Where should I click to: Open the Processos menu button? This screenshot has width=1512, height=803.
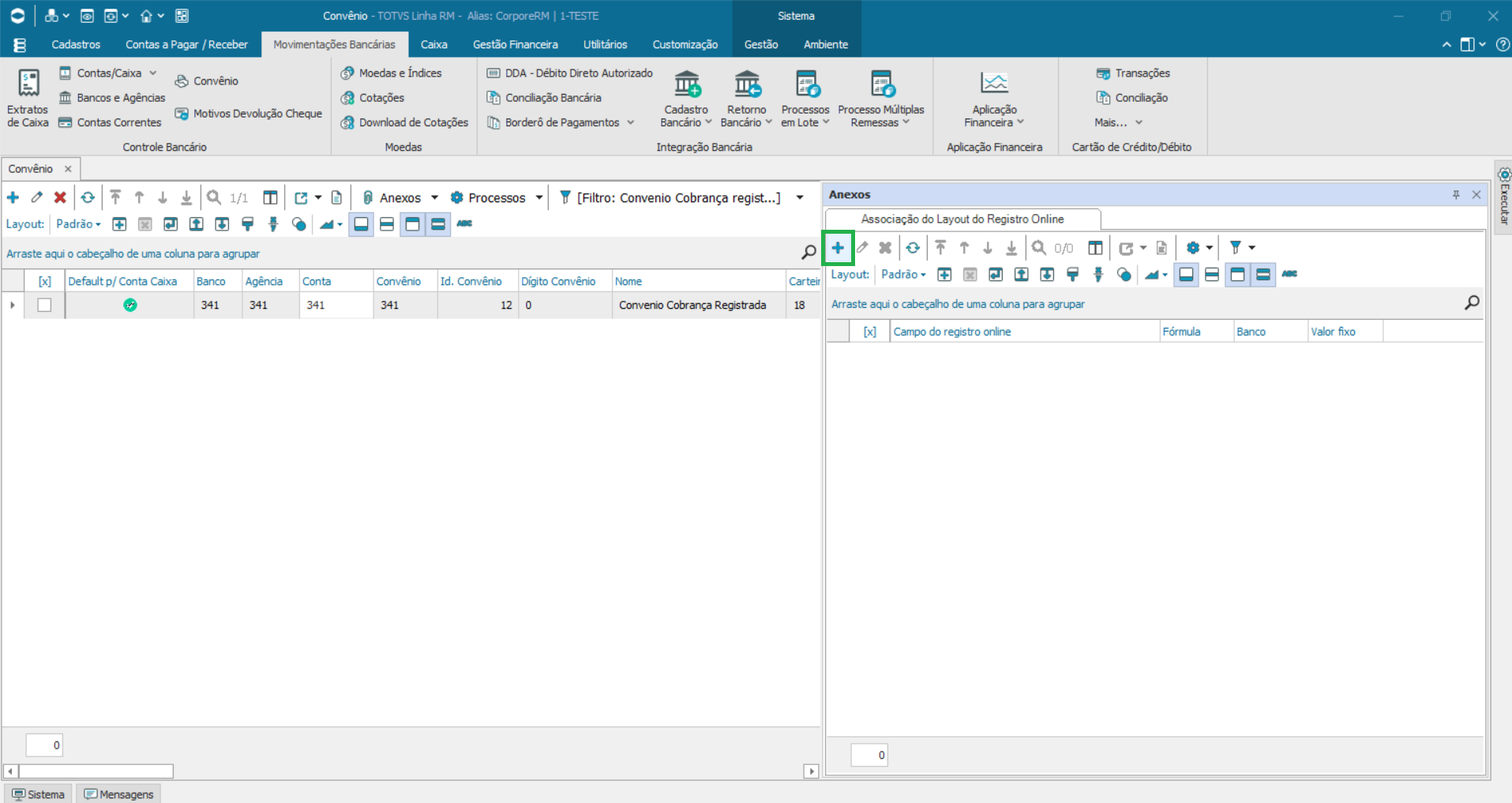(x=497, y=197)
